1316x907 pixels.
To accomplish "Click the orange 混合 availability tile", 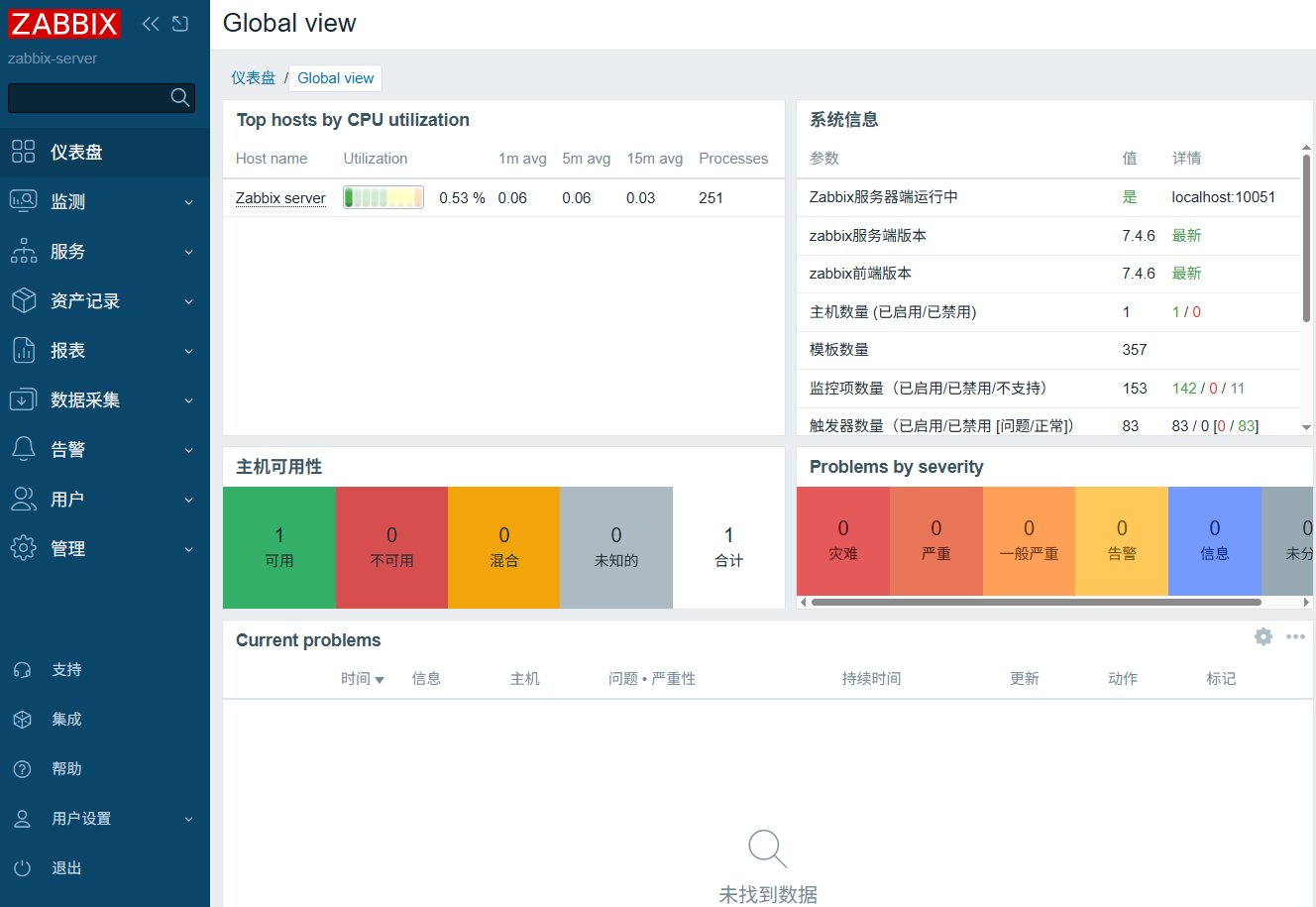I will click(x=504, y=547).
